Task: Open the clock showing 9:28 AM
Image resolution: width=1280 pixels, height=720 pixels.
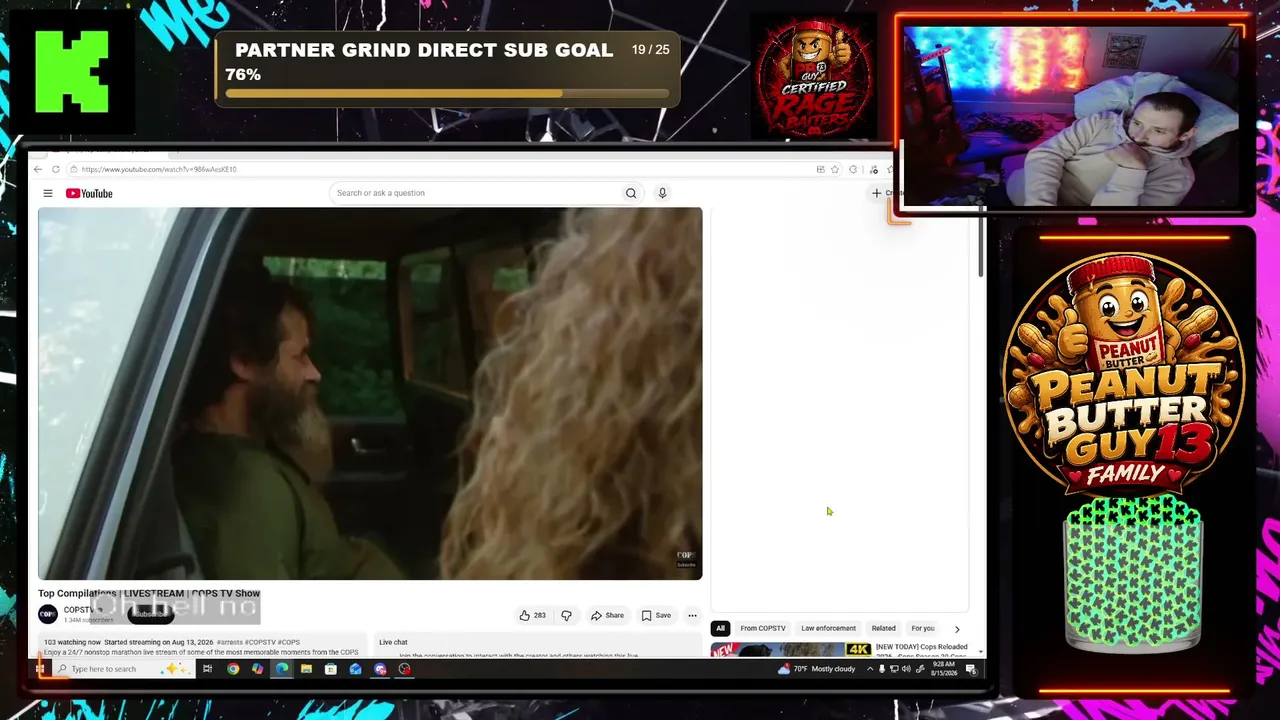Action: pos(944,669)
